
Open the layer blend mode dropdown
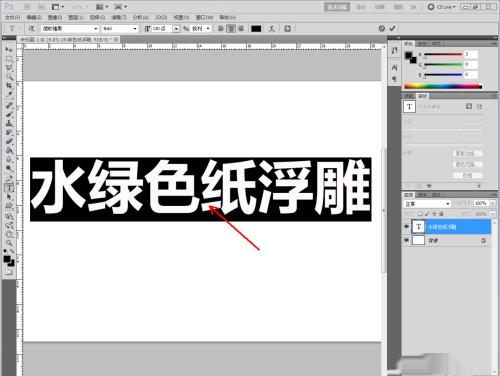[427, 204]
